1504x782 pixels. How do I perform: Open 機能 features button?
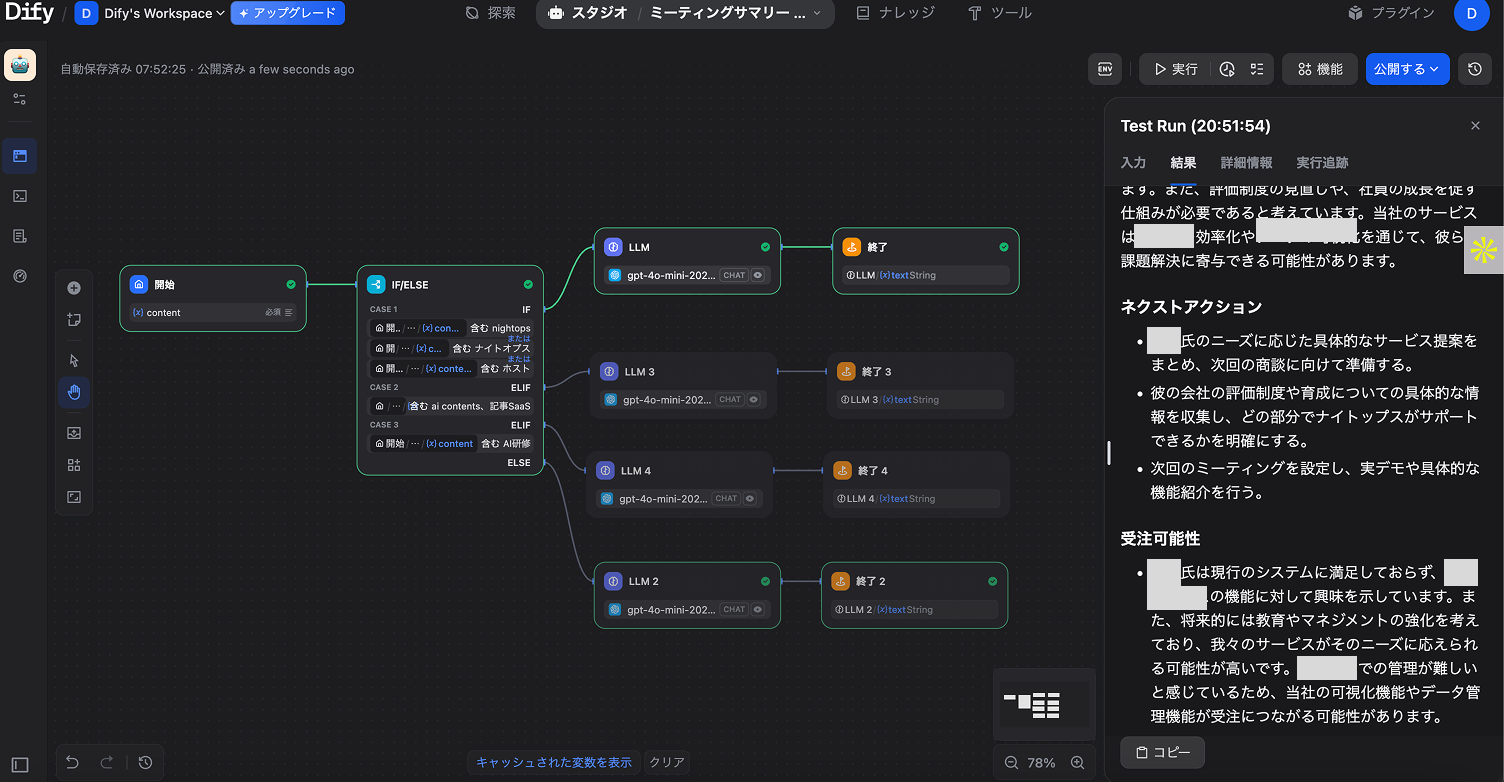(x=1320, y=69)
